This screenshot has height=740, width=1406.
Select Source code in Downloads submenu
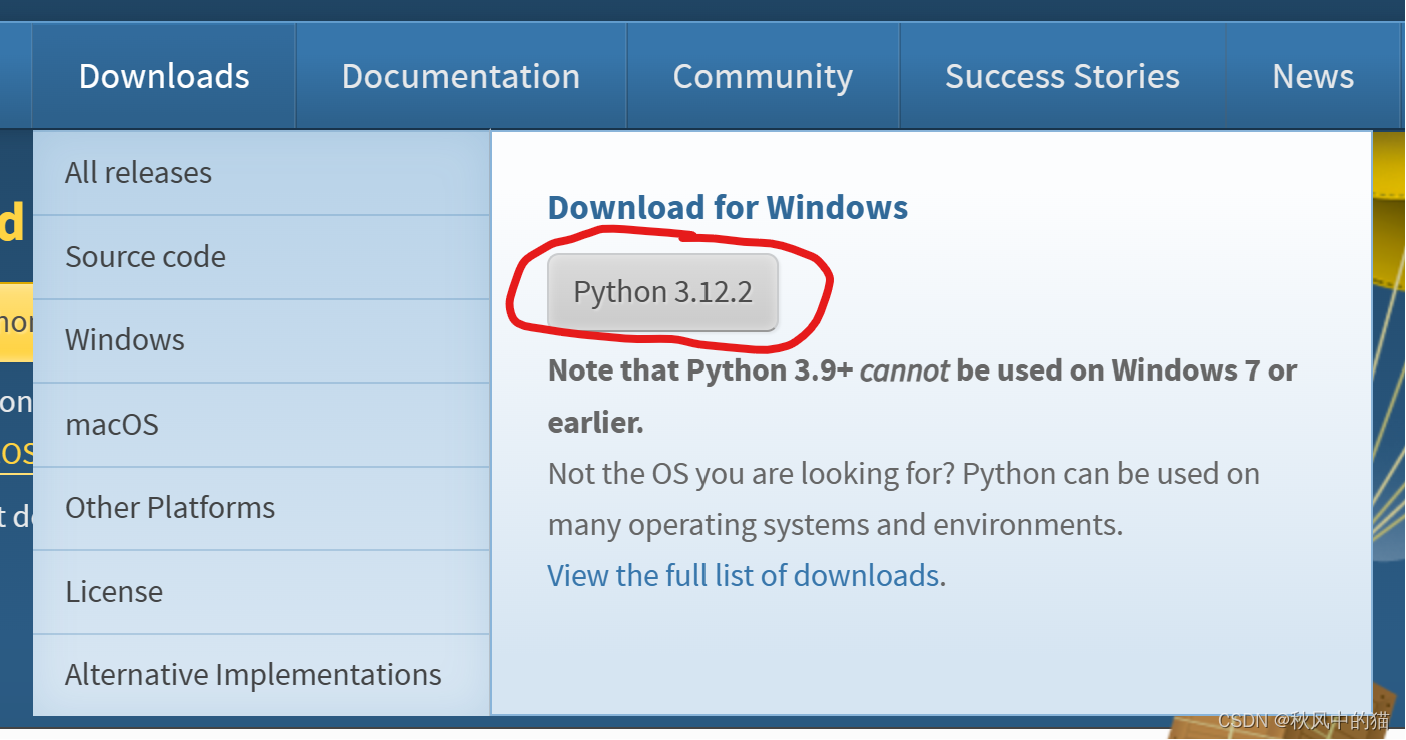(261, 257)
